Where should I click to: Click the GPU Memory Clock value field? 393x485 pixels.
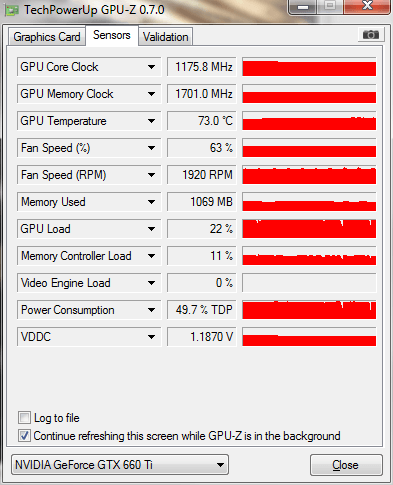pyautogui.click(x=201, y=94)
